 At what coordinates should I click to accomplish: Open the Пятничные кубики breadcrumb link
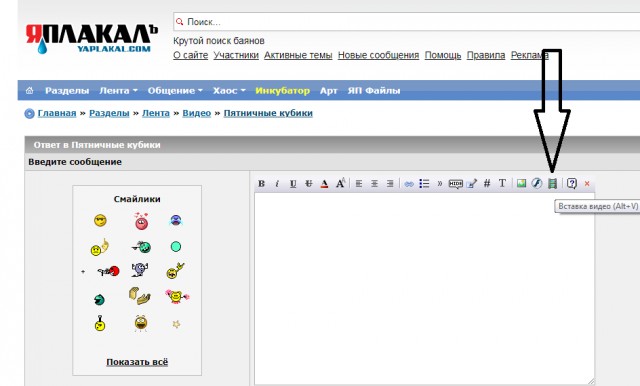click(268, 113)
